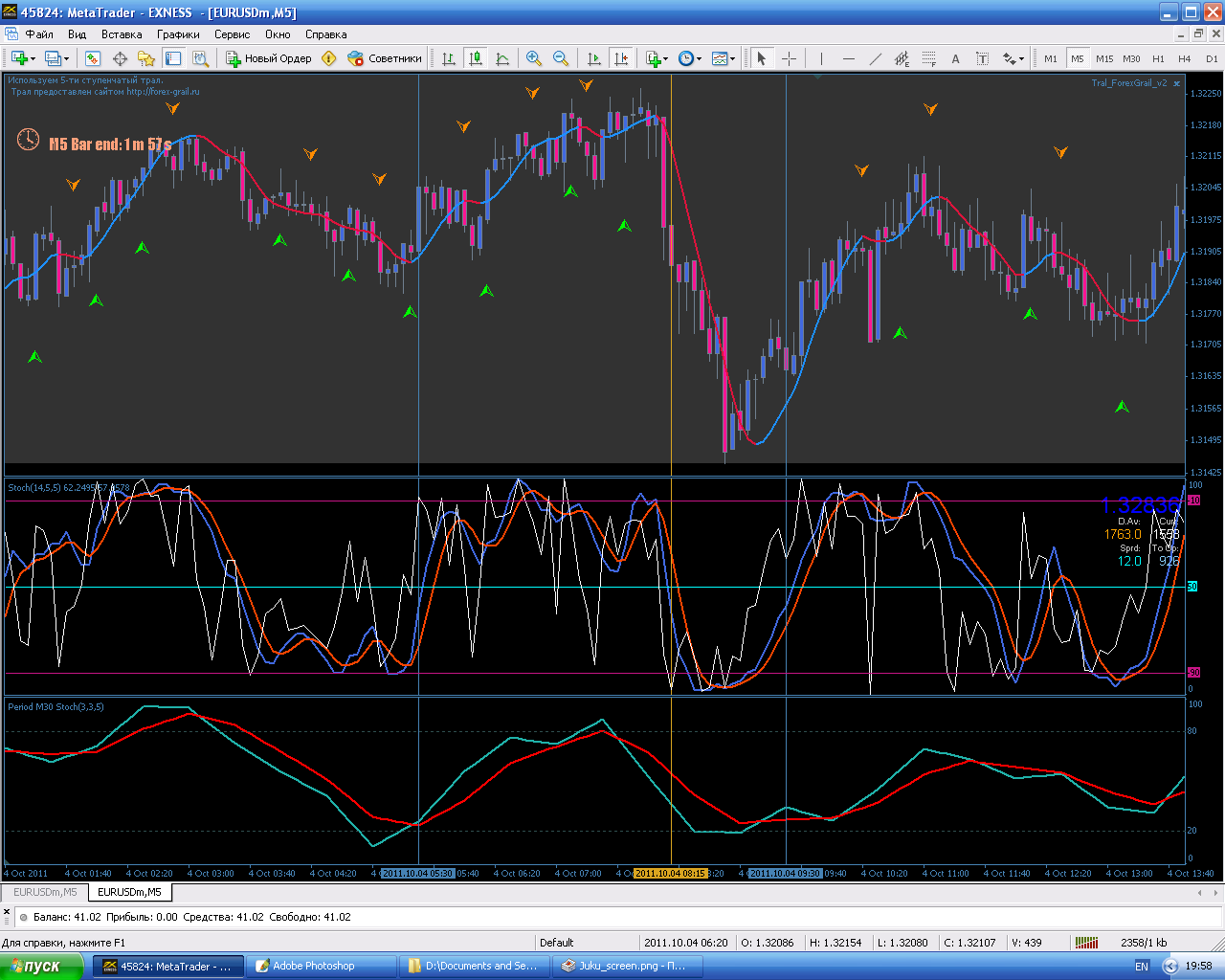Screen dimensions: 1225x980
Task: Pick the trendline drawing tool
Action: click(875, 58)
